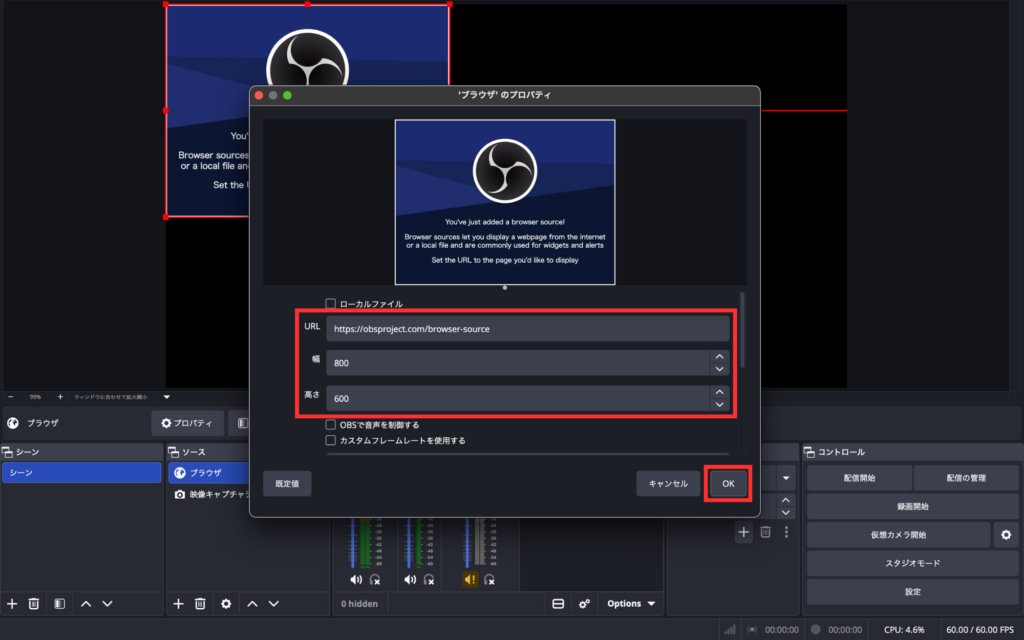Zoom out preview with the minus icon
The image size is (1024, 640).
pyautogui.click(x=10, y=396)
